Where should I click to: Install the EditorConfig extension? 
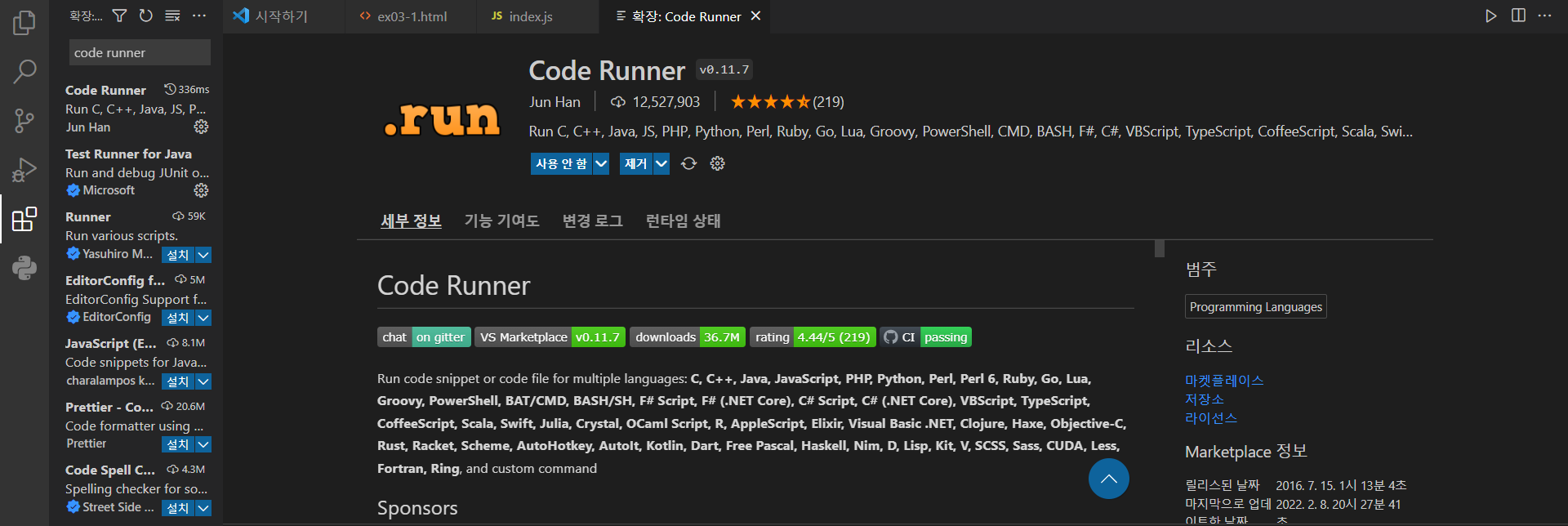pos(178,318)
